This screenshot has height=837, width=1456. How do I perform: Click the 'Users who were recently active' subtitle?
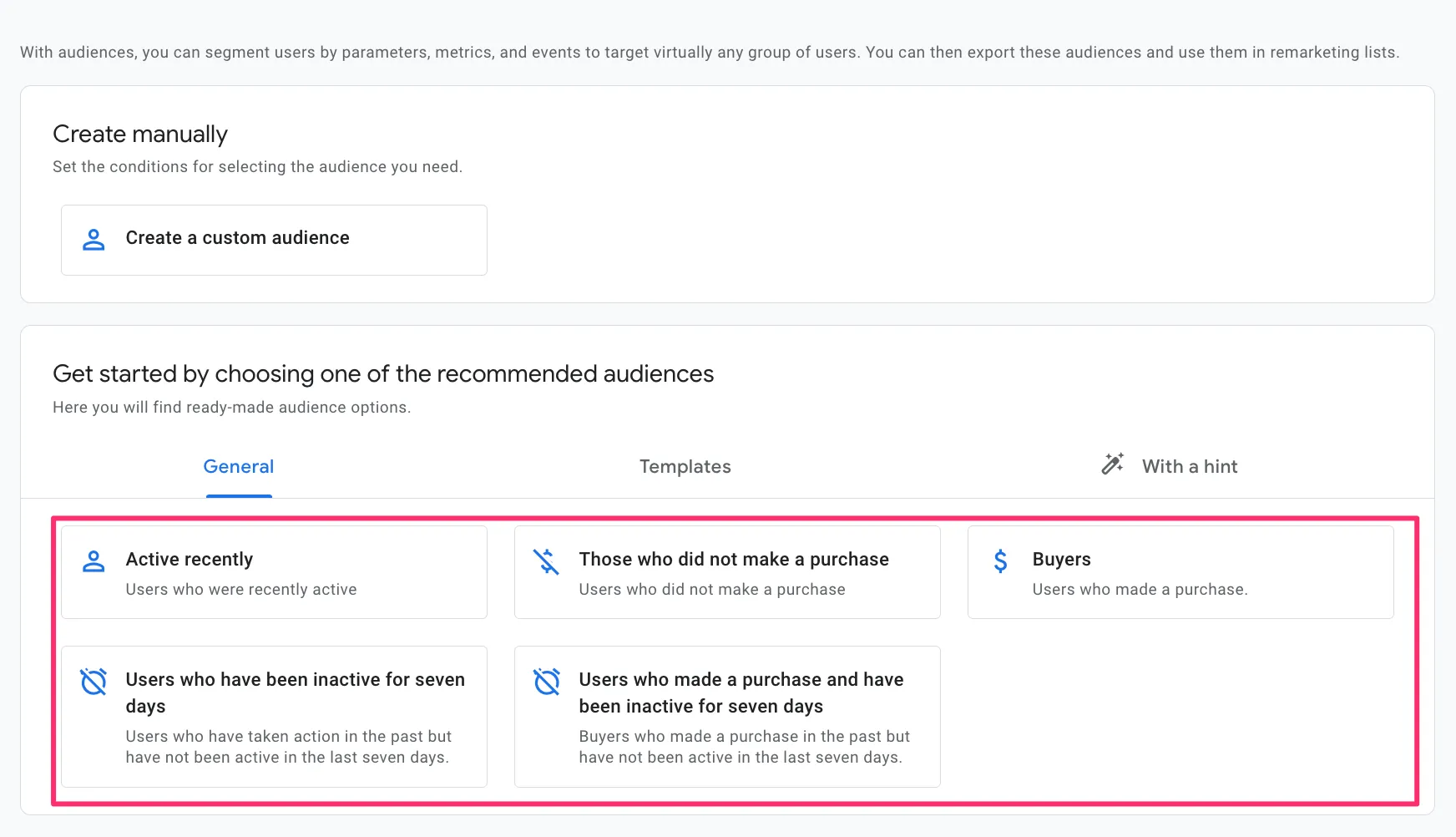tap(241, 589)
